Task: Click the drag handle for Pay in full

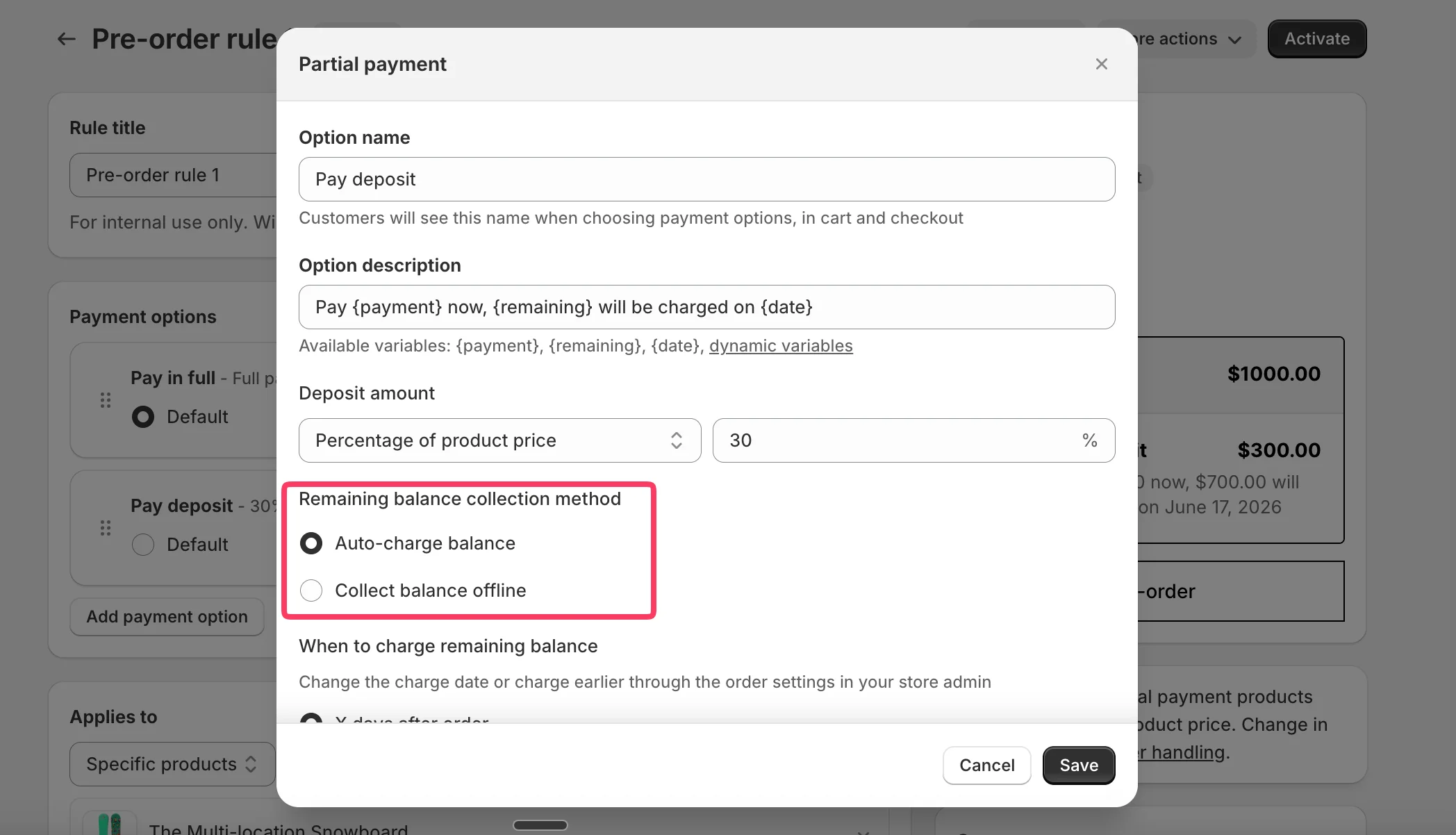Action: [x=106, y=400]
